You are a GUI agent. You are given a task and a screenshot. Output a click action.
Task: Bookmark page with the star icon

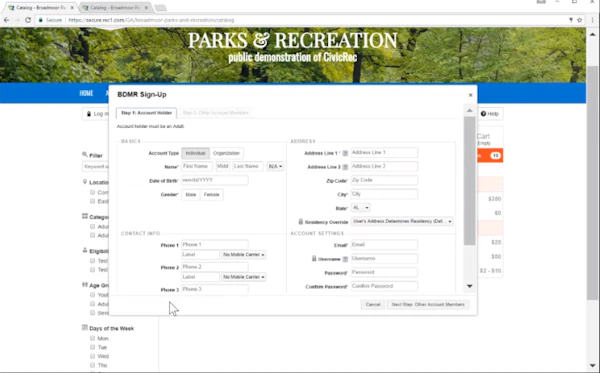(580, 20)
